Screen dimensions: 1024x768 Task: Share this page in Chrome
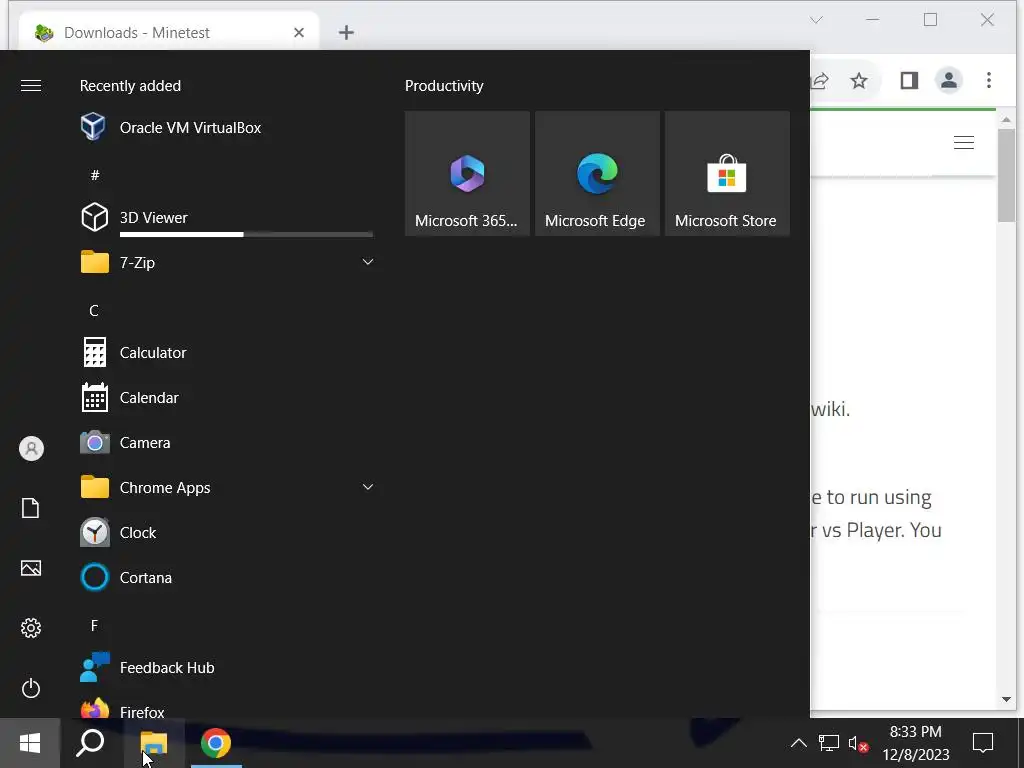coord(819,80)
